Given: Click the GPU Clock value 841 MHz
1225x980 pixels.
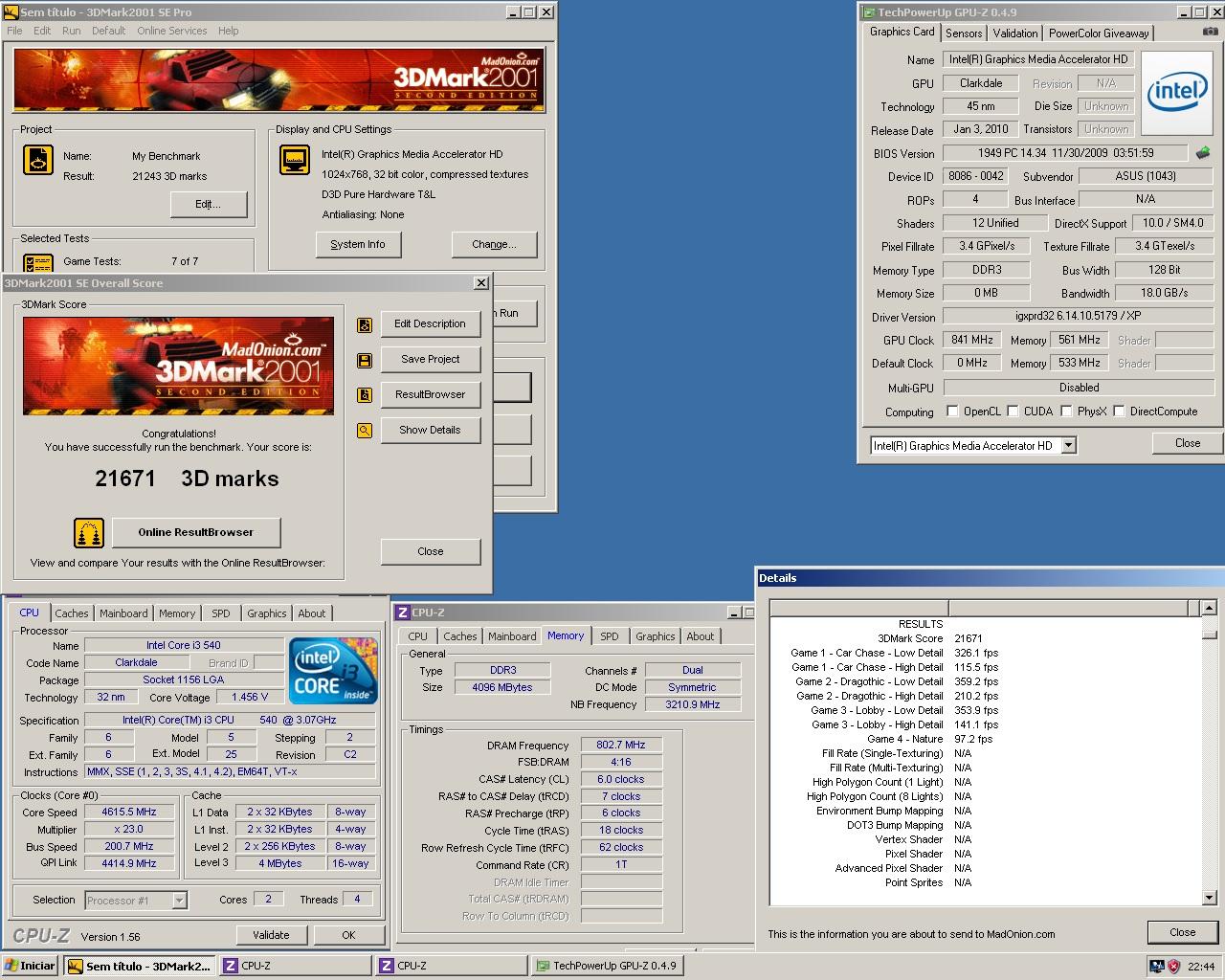Looking at the screenshot, I should [972, 340].
